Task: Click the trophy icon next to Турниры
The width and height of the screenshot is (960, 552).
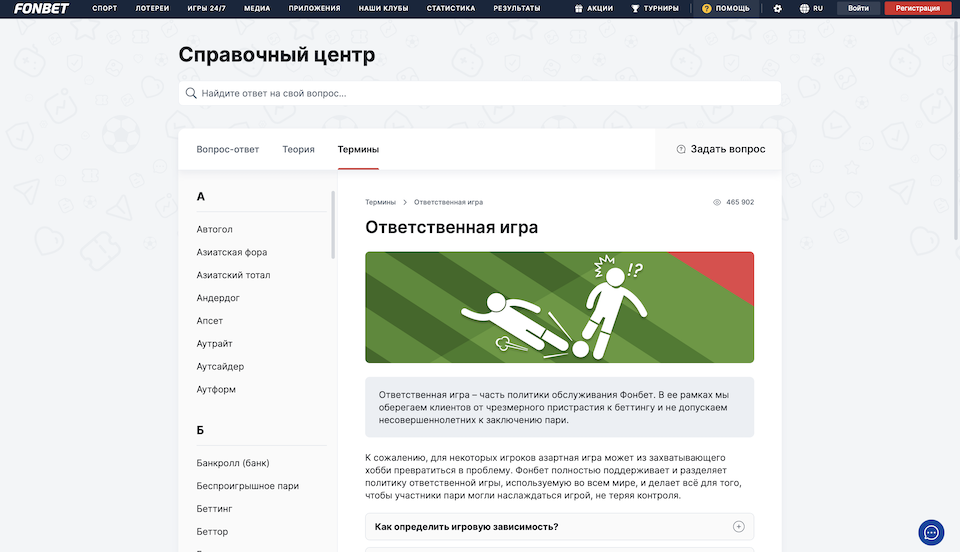Action: pyautogui.click(x=635, y=9)
